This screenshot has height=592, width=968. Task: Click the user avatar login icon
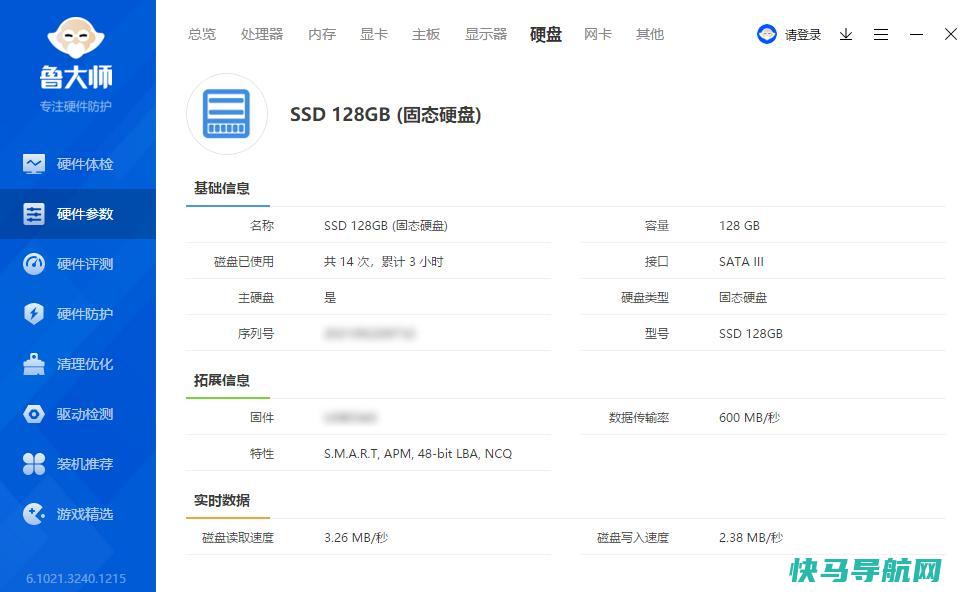click(767, 34)
